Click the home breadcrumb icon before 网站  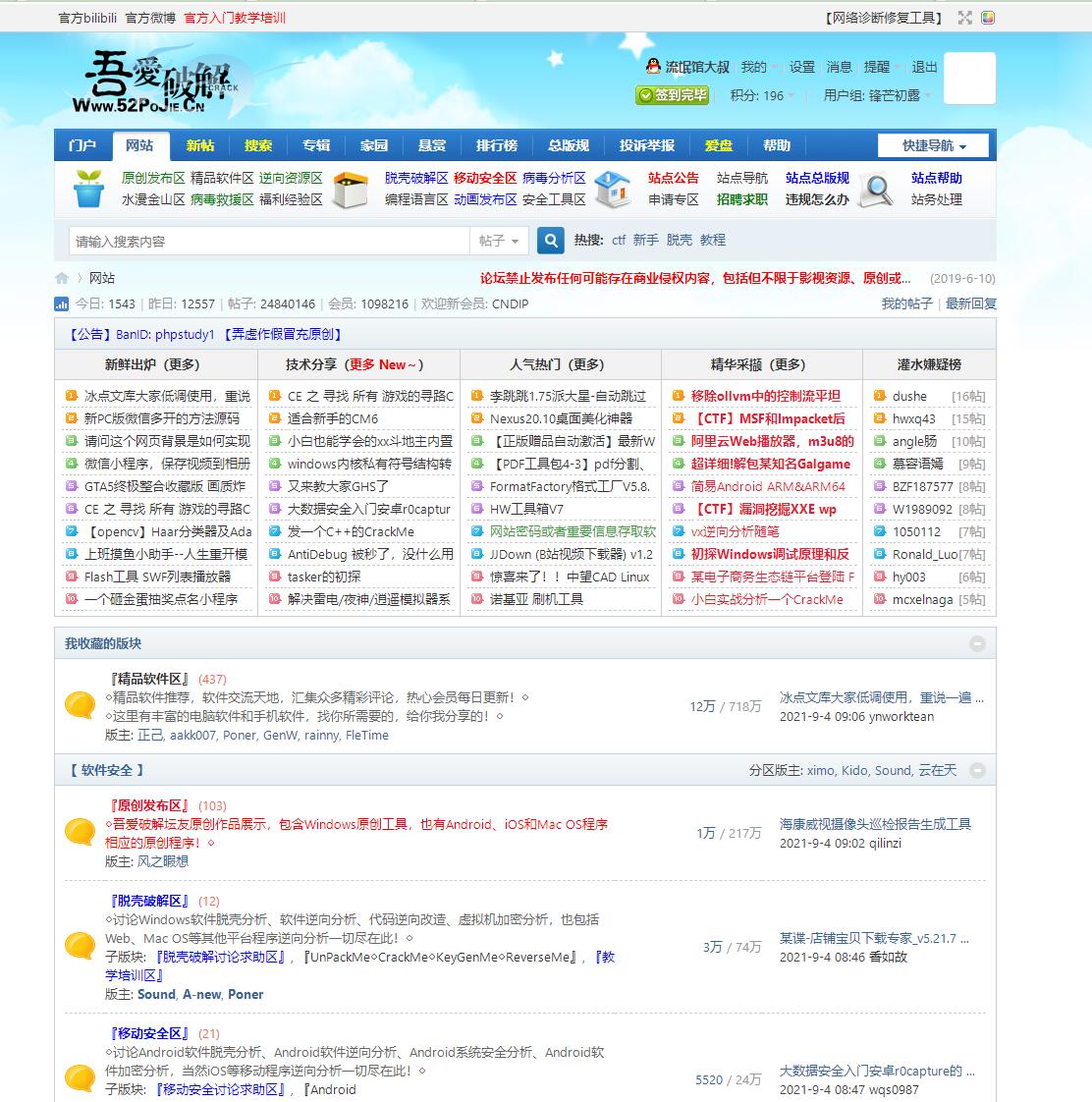(61, 278)
